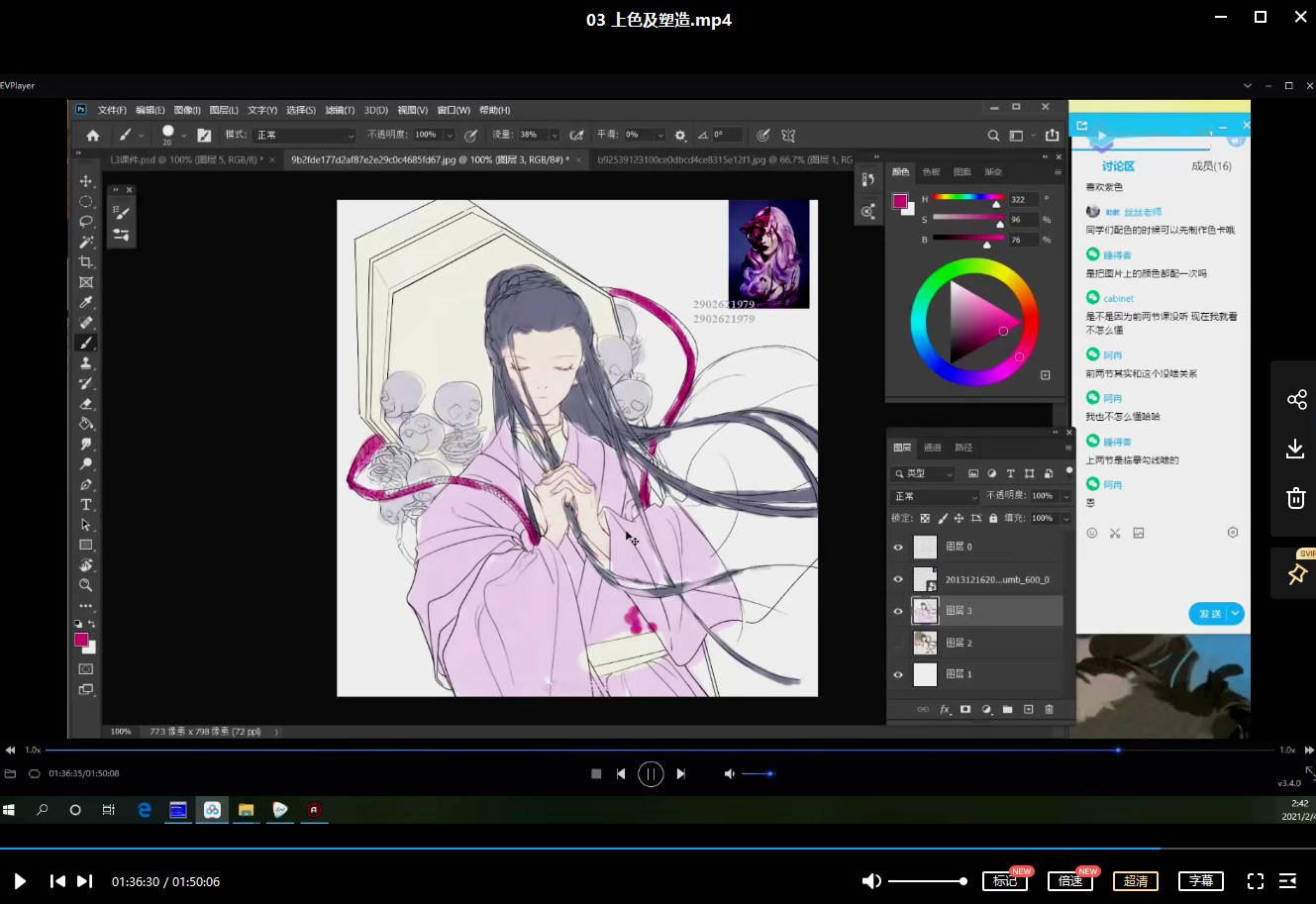Hide 图层 0 using its eye icon
1316x904 pixels.
tap(898, 547)
